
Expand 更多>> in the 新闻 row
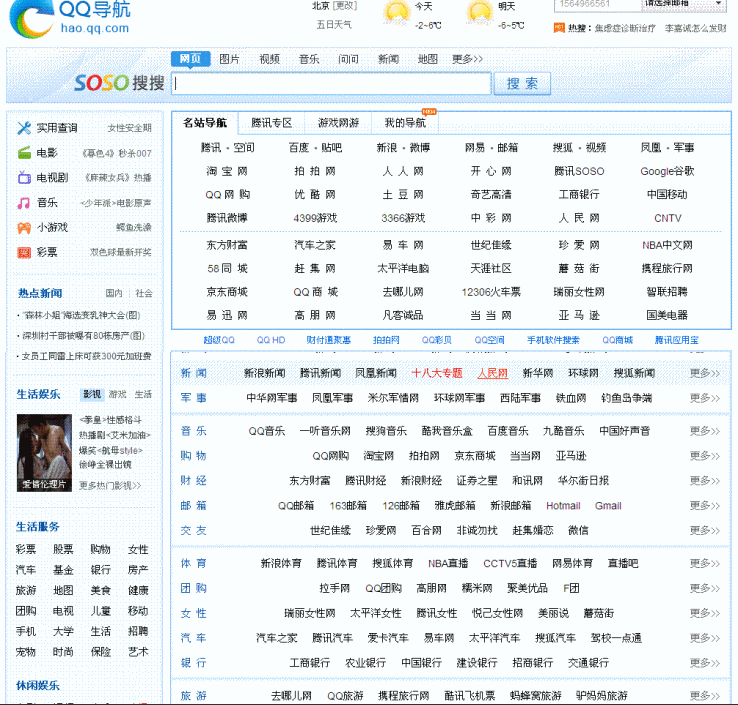[x=705, y=373]
